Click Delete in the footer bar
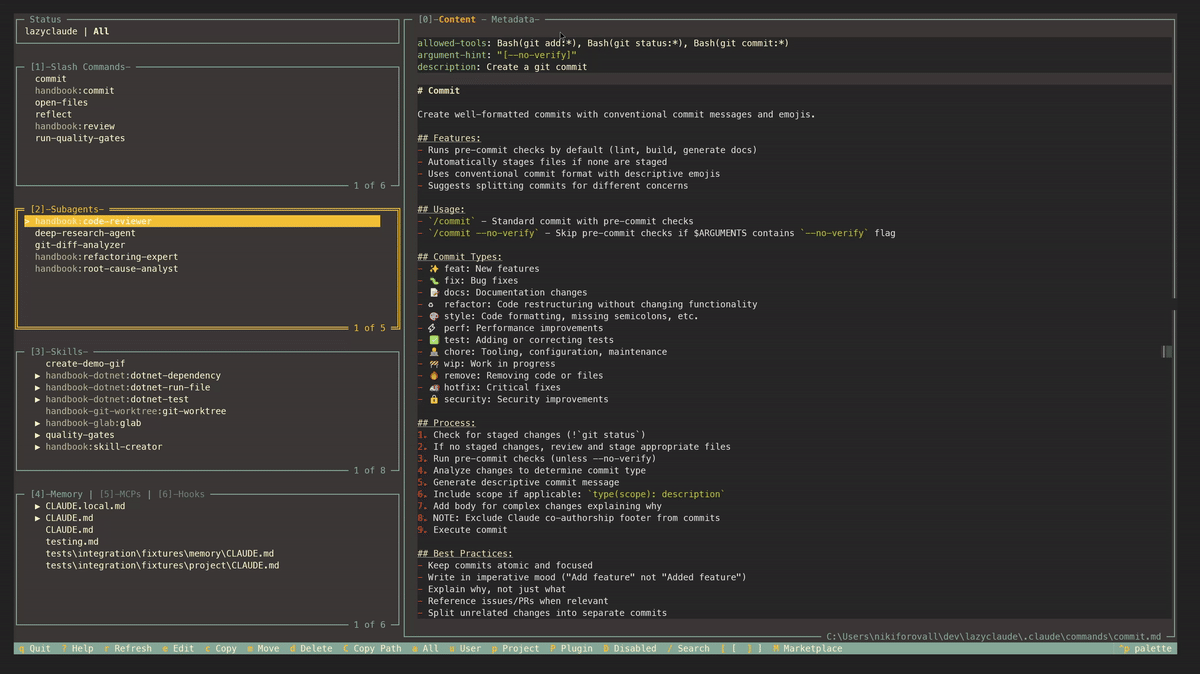This screenshot has width=1200, height=674. coord(311,648)
